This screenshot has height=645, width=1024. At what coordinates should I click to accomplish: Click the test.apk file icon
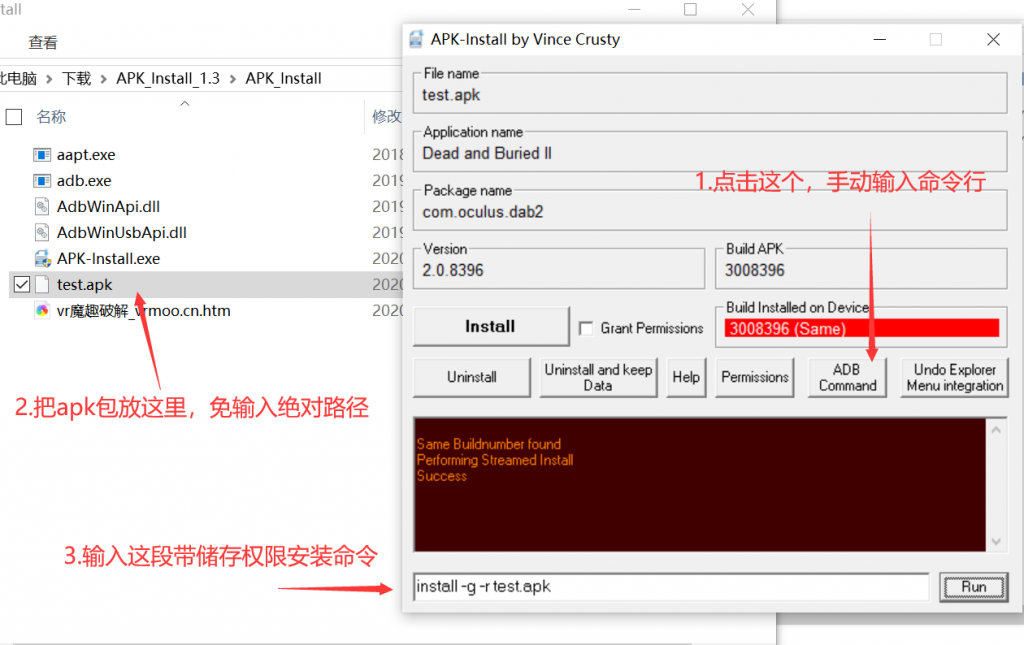pyautogui.click(x=42, y=285)
